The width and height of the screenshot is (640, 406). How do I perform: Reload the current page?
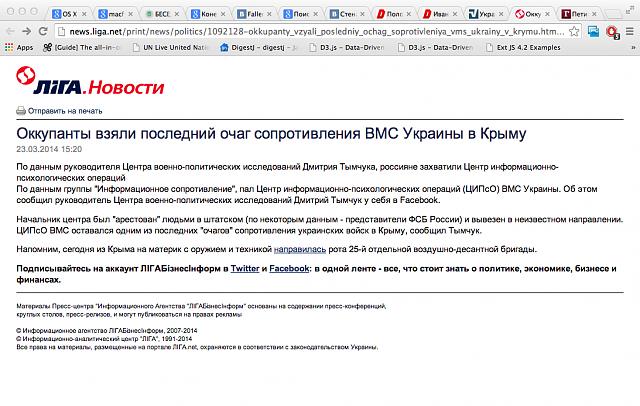click(x=43, y=31)
